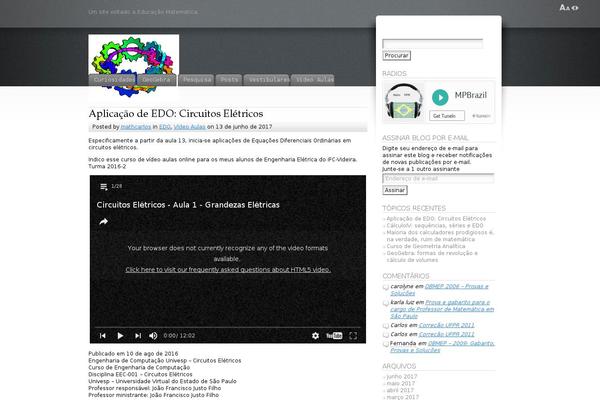Open recent topic GeoGebra: formas de revolução
The width and height of the screenshot is (600, 400).
pyautogui.click(x=432, y=256)
